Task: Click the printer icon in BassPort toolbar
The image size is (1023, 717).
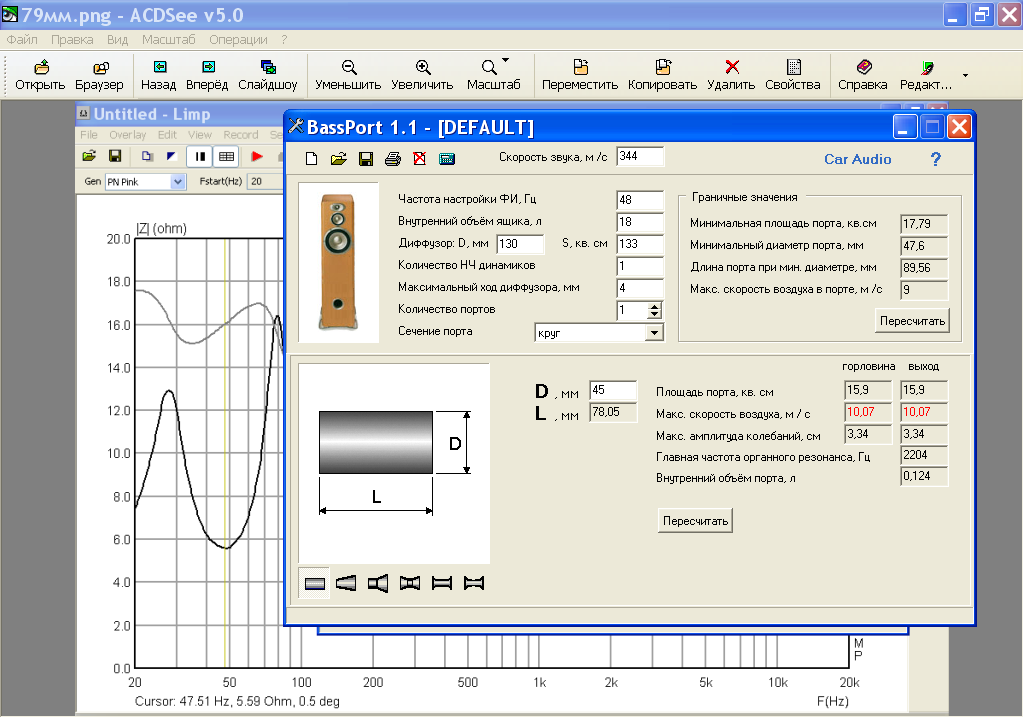Action: (x=392, y=159)
